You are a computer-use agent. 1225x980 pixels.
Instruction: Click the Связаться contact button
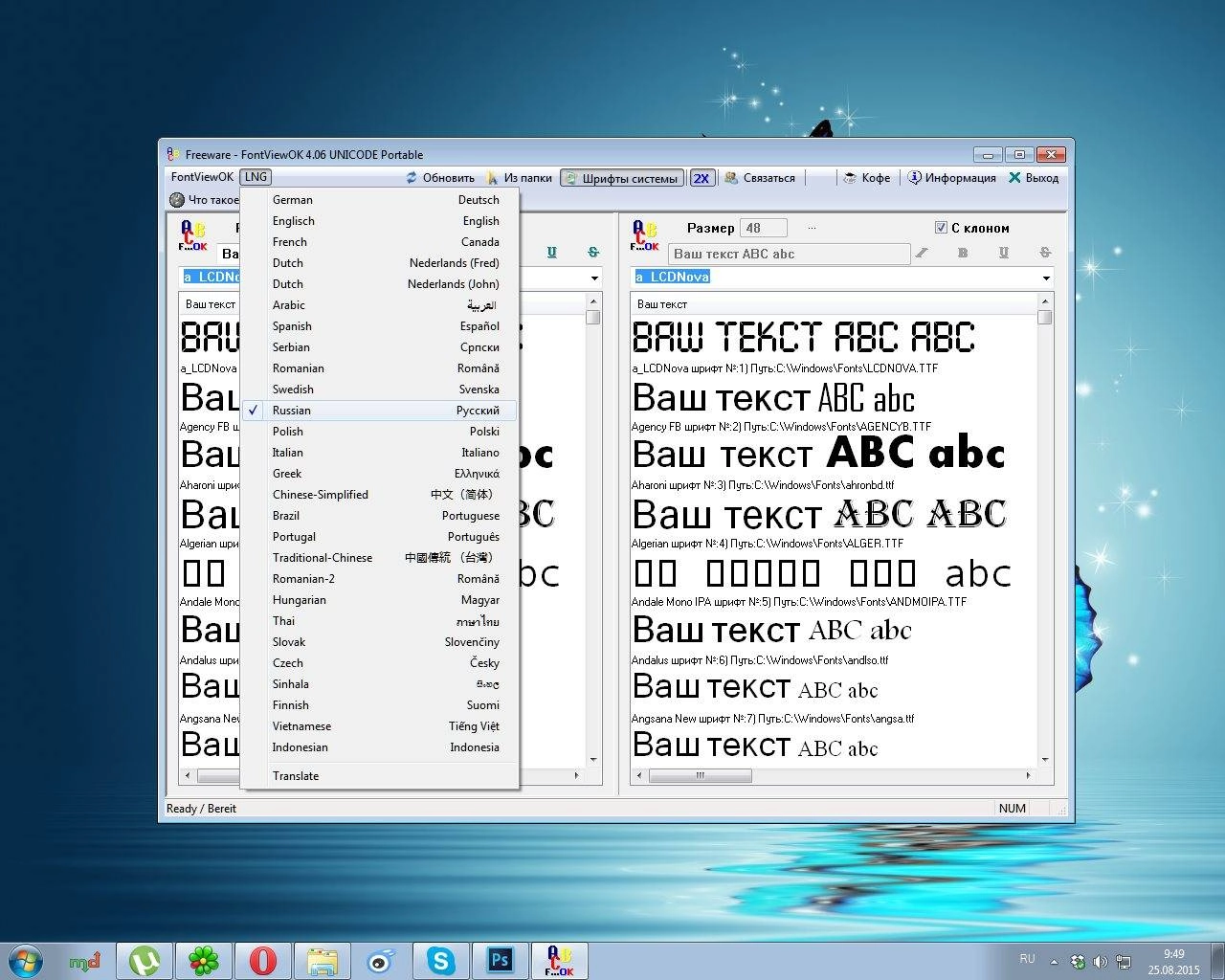(x=760, y=178)
